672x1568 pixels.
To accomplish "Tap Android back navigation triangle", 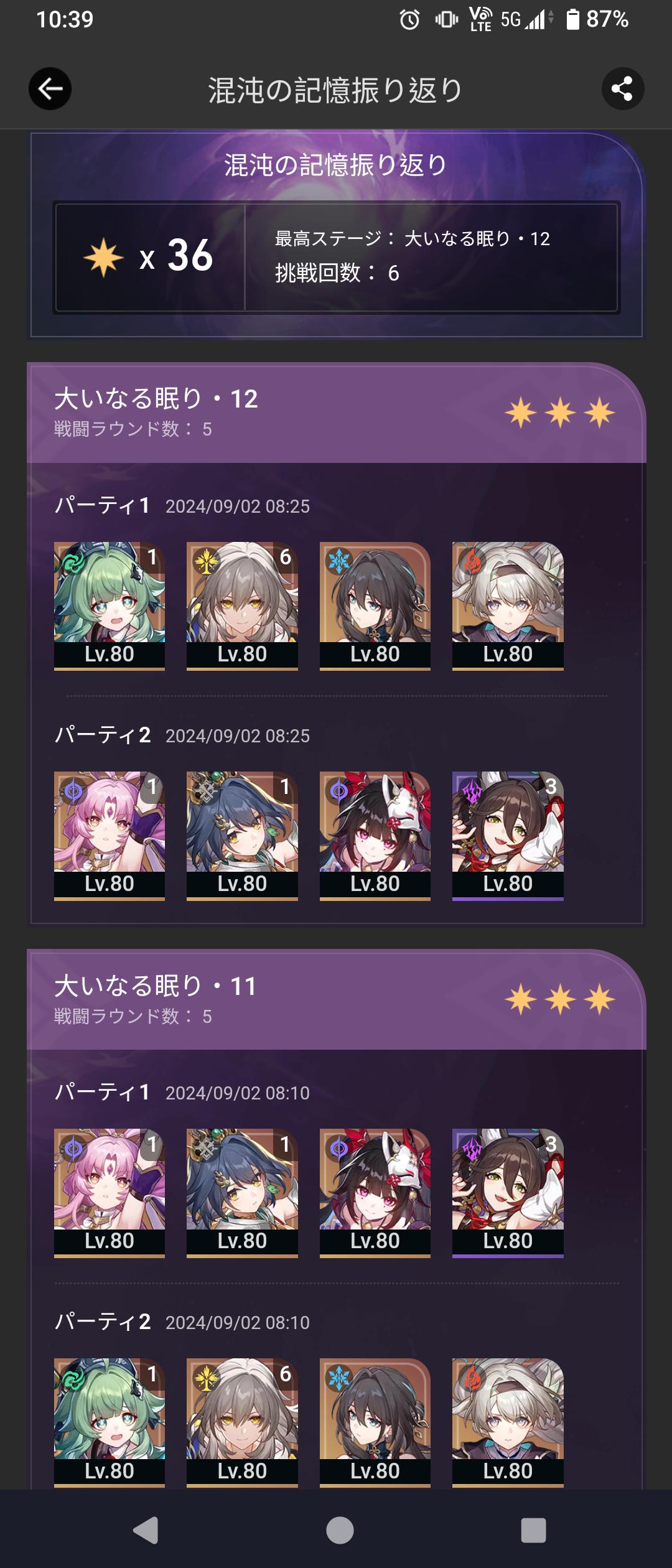I will click(x=146, y=1530).
